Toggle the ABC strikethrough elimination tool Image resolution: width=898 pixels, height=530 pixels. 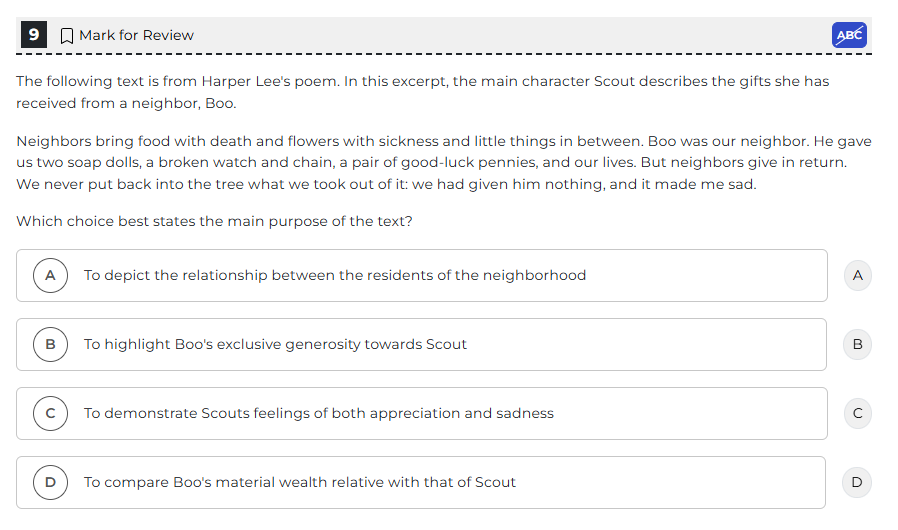(849, 35)
